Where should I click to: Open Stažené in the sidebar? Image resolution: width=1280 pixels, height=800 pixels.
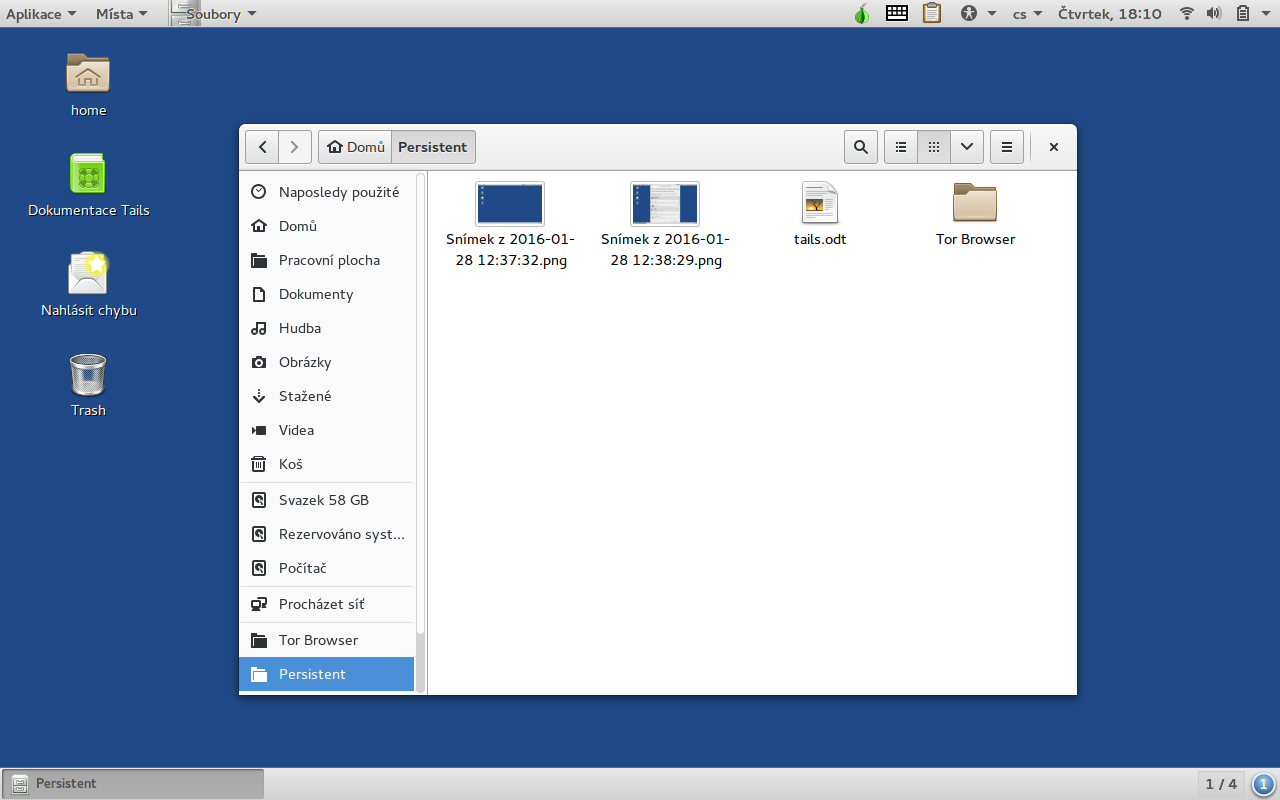(x=326, y=396)
